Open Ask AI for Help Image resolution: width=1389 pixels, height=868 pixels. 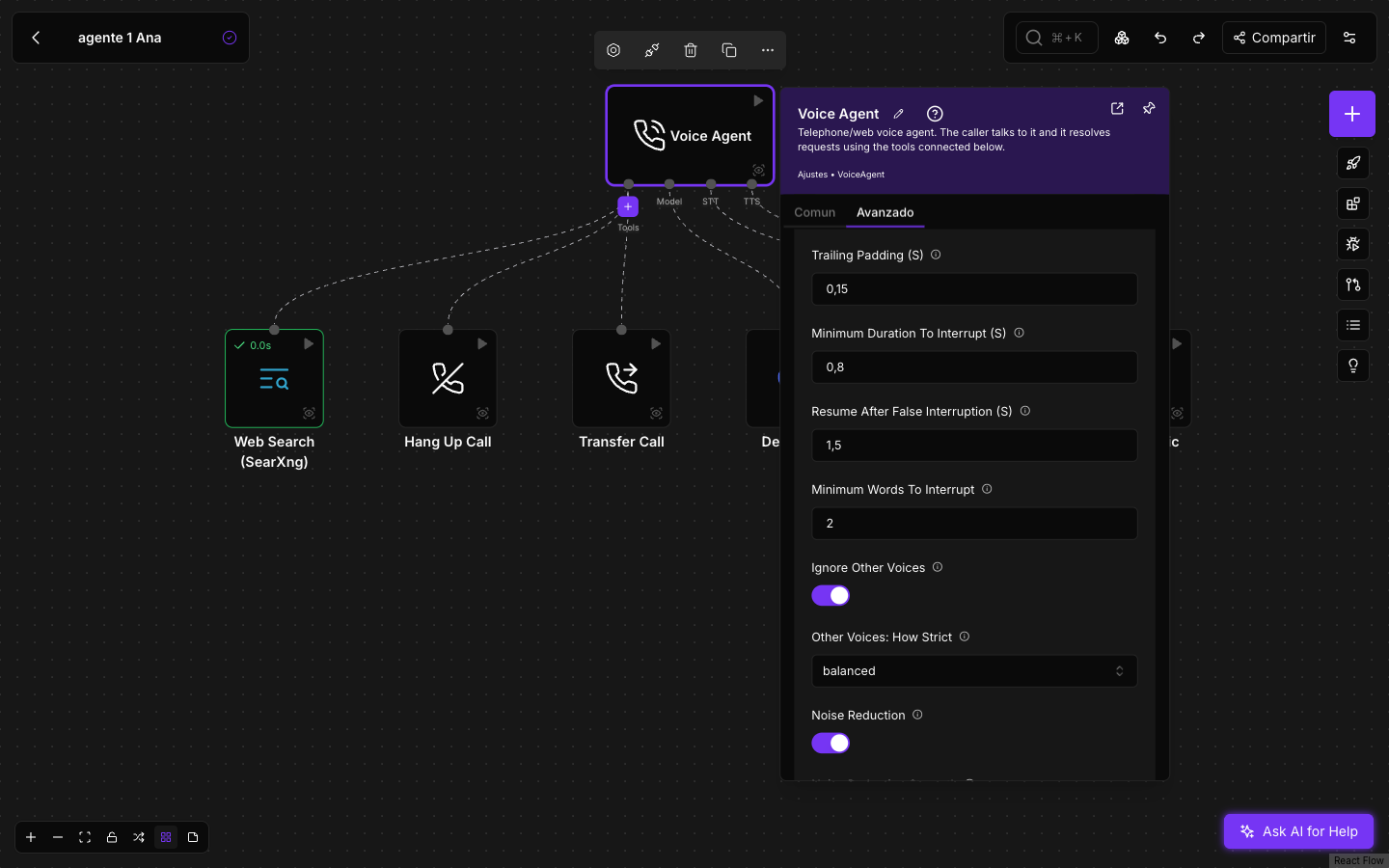tap(1298, 831)
